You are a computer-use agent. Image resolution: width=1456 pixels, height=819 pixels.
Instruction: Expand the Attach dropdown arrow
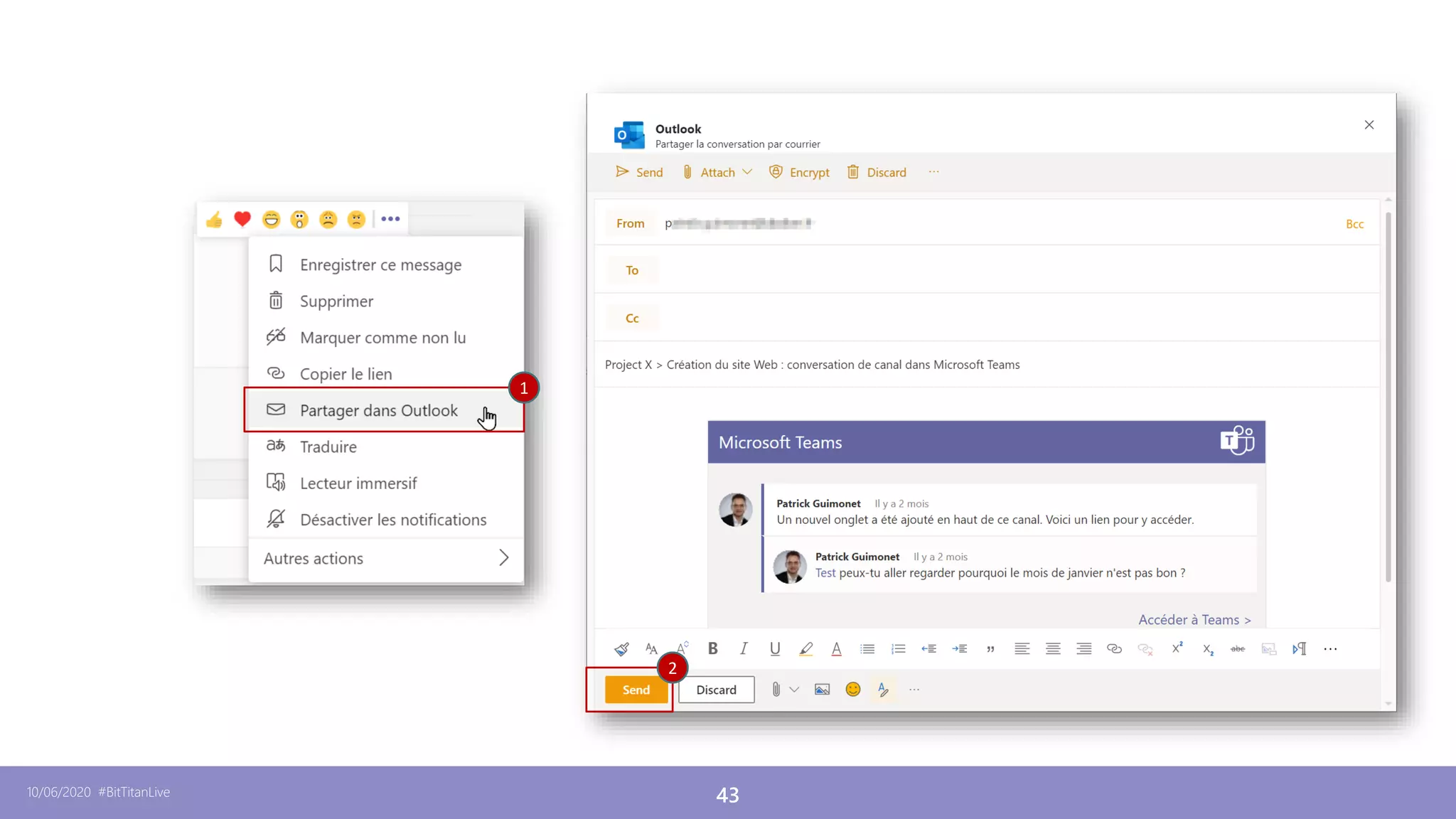[747, 172]
